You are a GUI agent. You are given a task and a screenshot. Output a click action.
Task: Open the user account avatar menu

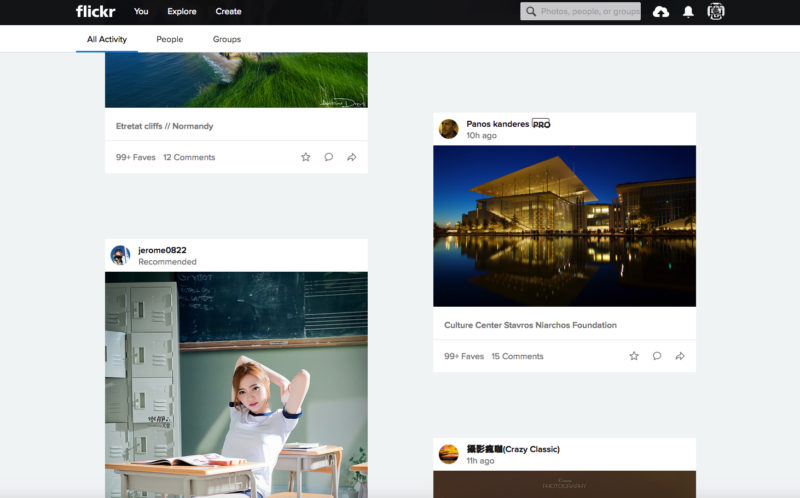pos(716,12)
